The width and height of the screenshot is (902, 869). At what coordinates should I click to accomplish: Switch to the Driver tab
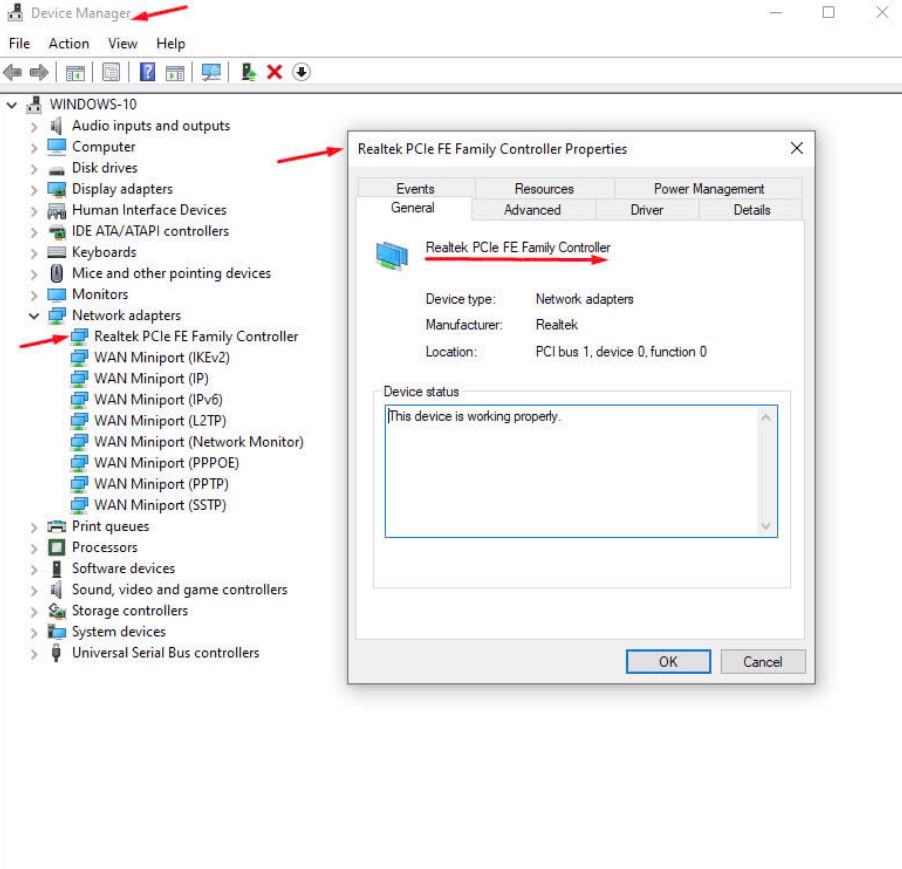[x=647, y=210]
